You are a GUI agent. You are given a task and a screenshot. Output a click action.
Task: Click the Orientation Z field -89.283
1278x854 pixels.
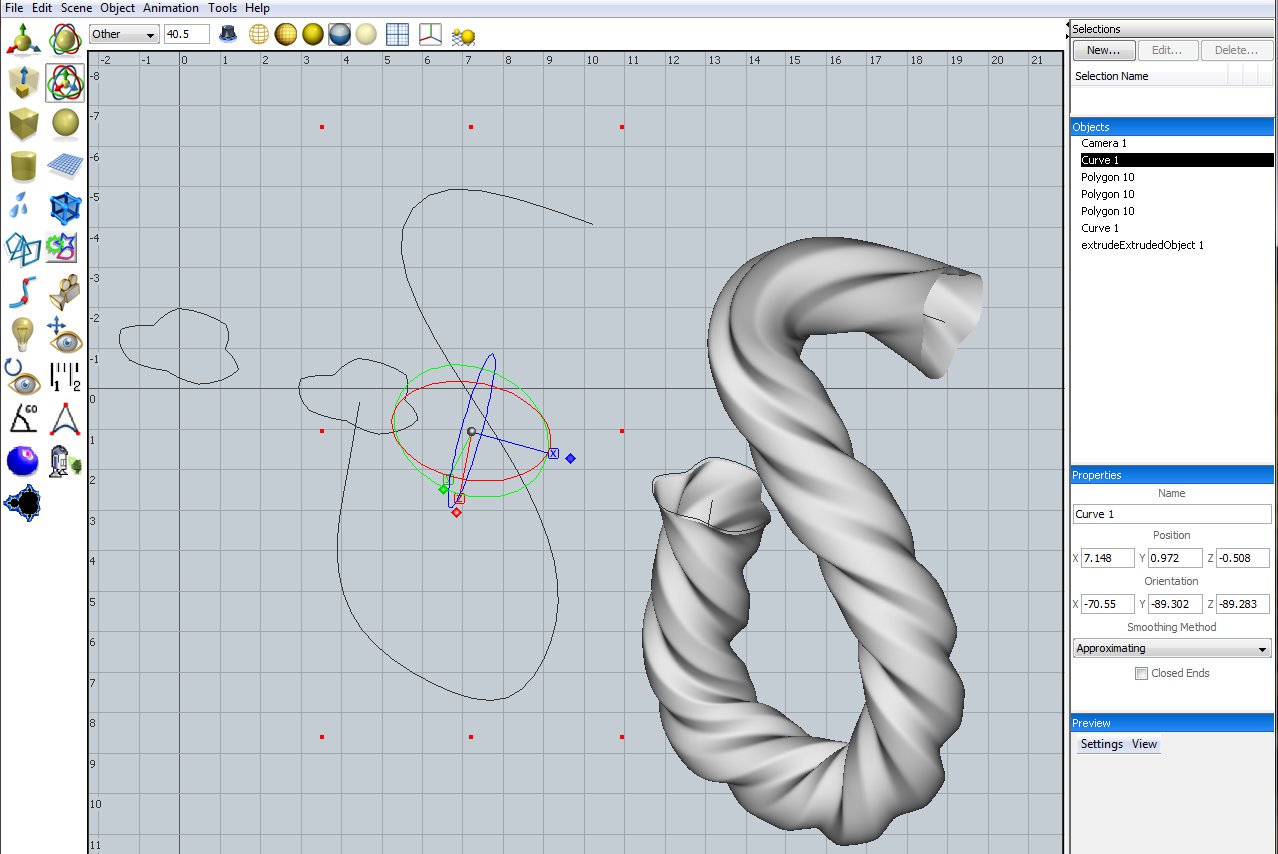point(1243,604)
